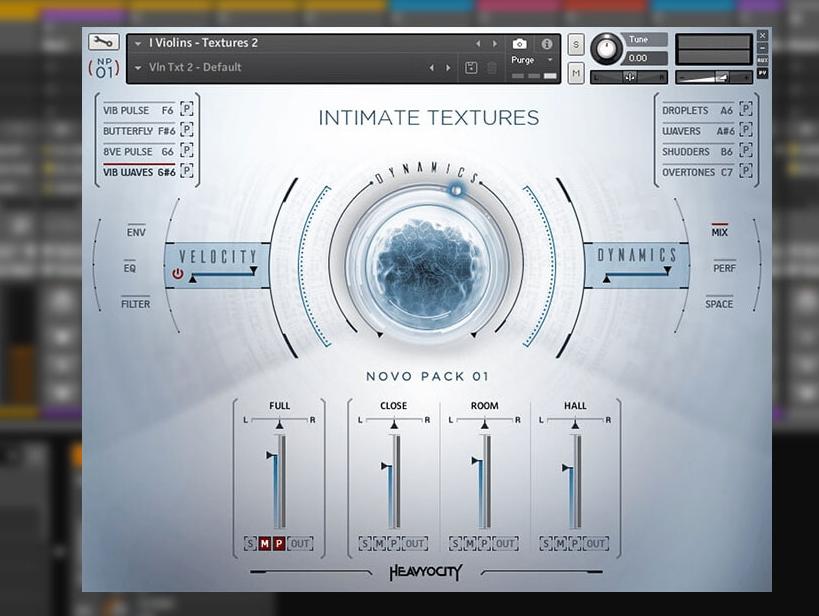The width and height of the screenshot is (819, 616).
Task: Mute the HALL mic channel
Action: [560, 544]
